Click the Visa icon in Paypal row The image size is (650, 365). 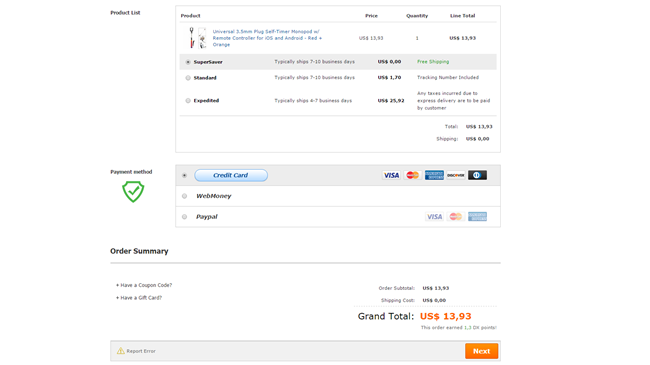pos(434,217)
